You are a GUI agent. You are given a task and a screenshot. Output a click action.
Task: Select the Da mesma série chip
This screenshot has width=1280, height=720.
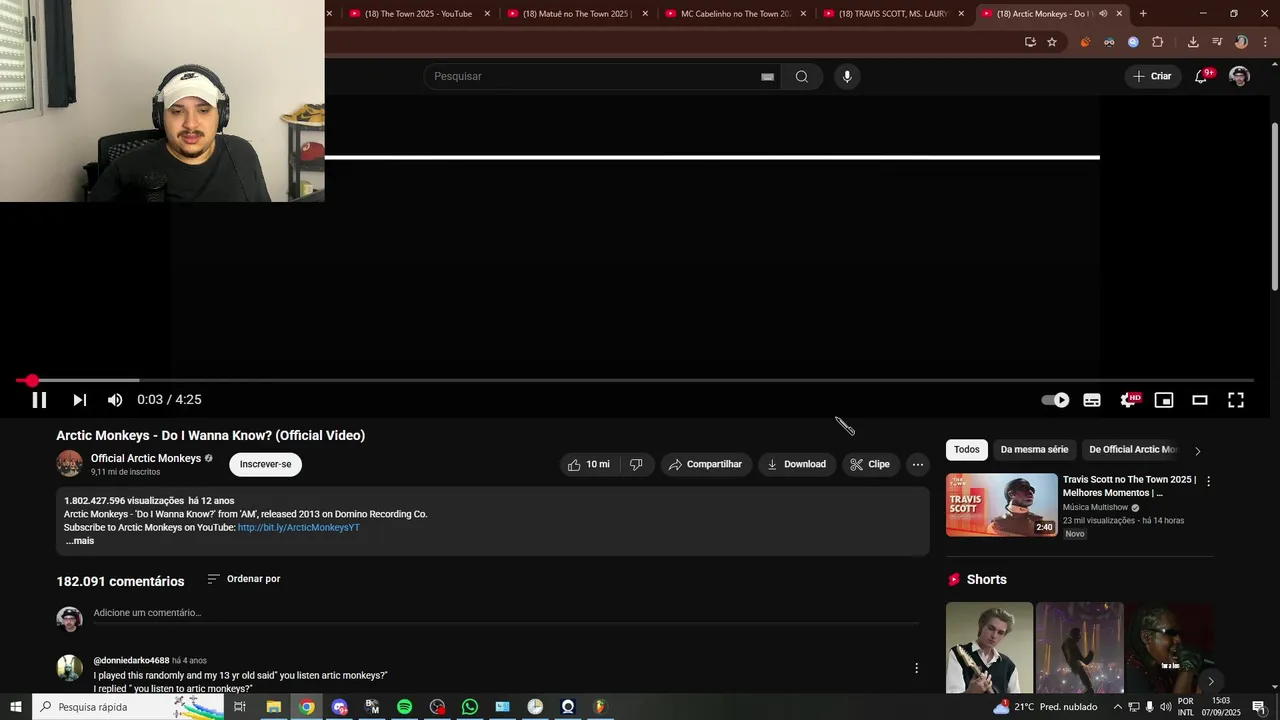(1034, 450)
